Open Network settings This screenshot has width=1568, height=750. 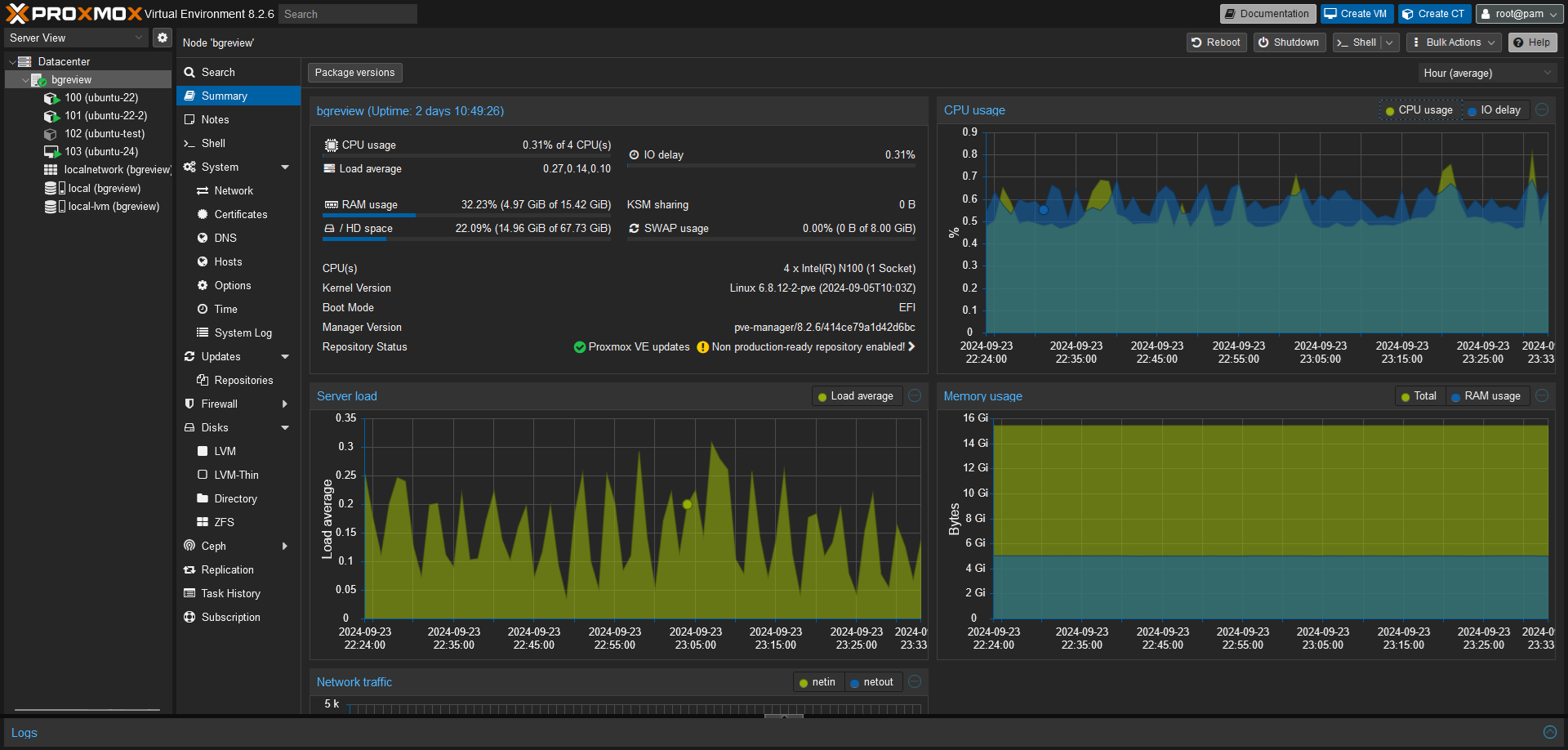(x=238, y=190)
